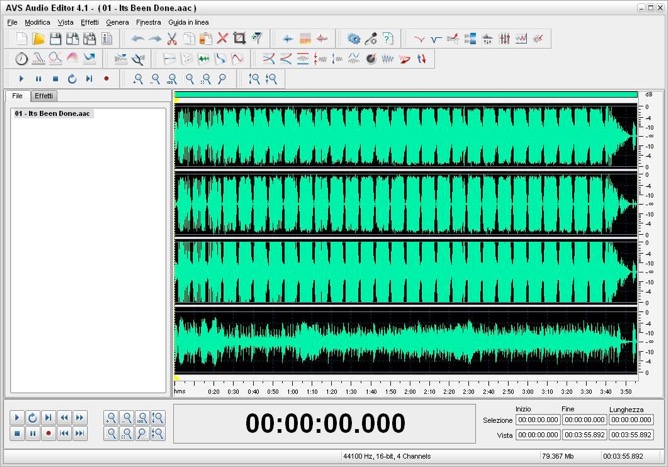The image size is (668, 467).
Task: Click stop in the bottom transport panel
Action: 17,433
